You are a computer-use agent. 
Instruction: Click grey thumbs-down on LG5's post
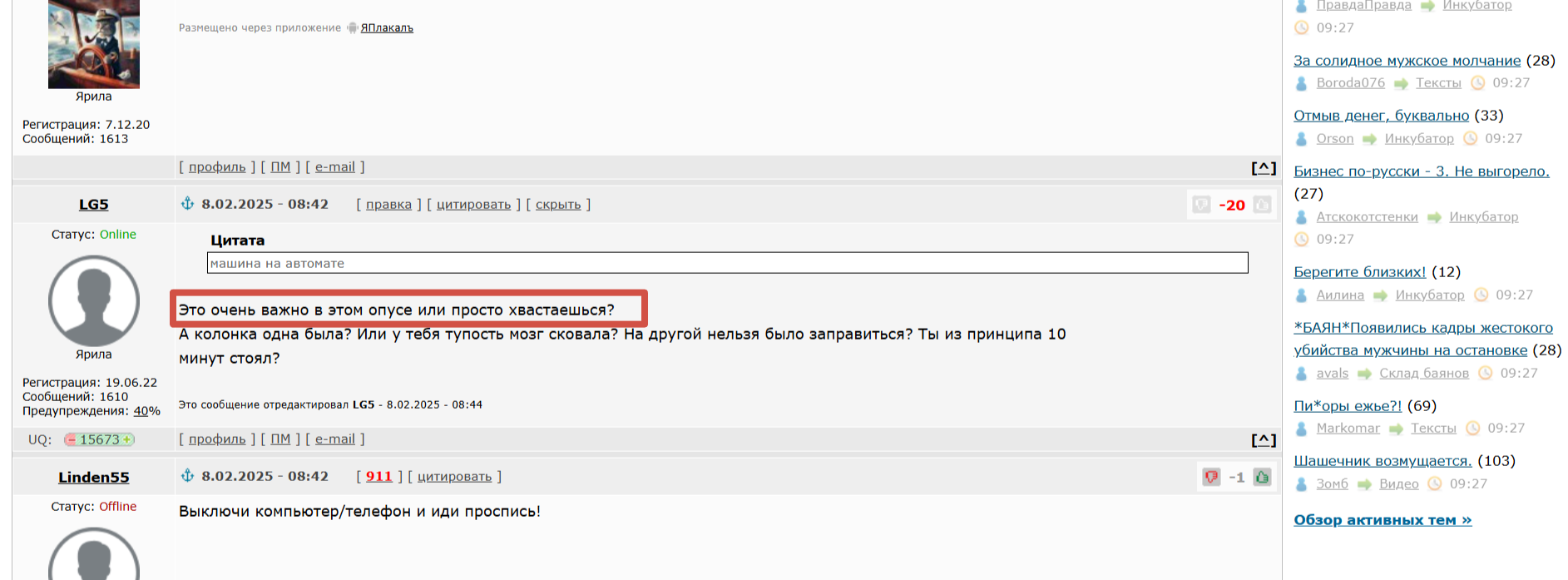tap(1201, 205)
